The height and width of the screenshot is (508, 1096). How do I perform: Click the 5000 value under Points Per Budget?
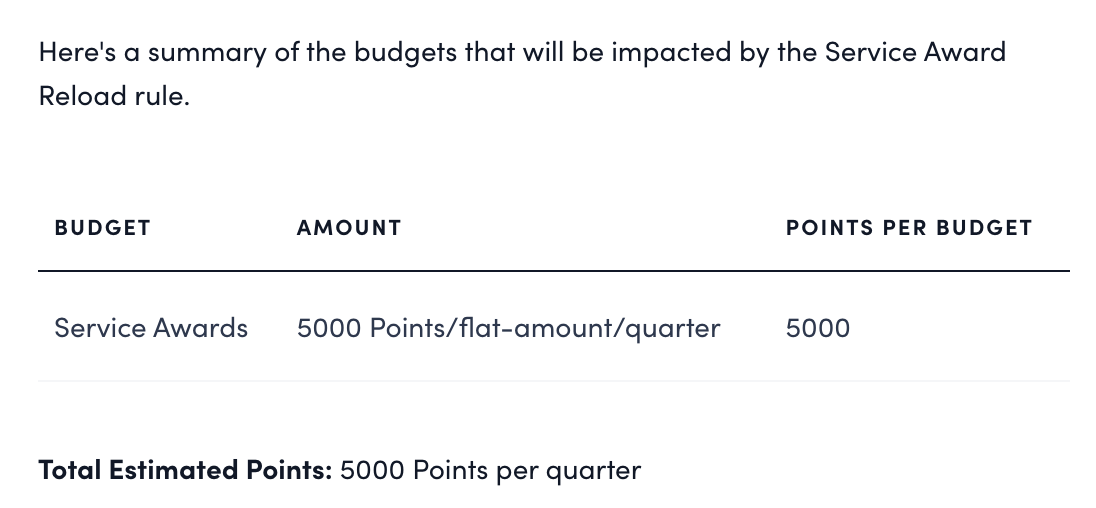[x=817, y=328]
